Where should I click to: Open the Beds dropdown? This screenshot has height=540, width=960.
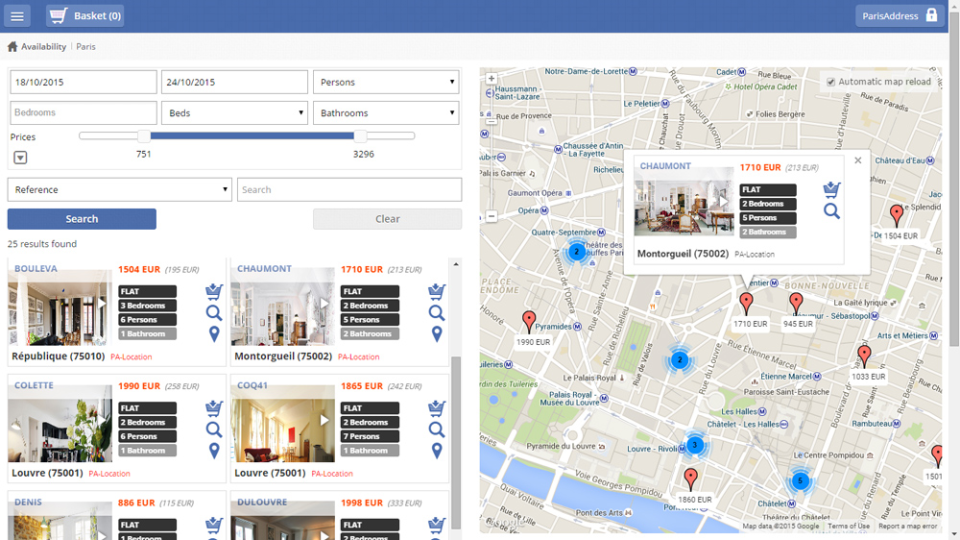[234, 113]
